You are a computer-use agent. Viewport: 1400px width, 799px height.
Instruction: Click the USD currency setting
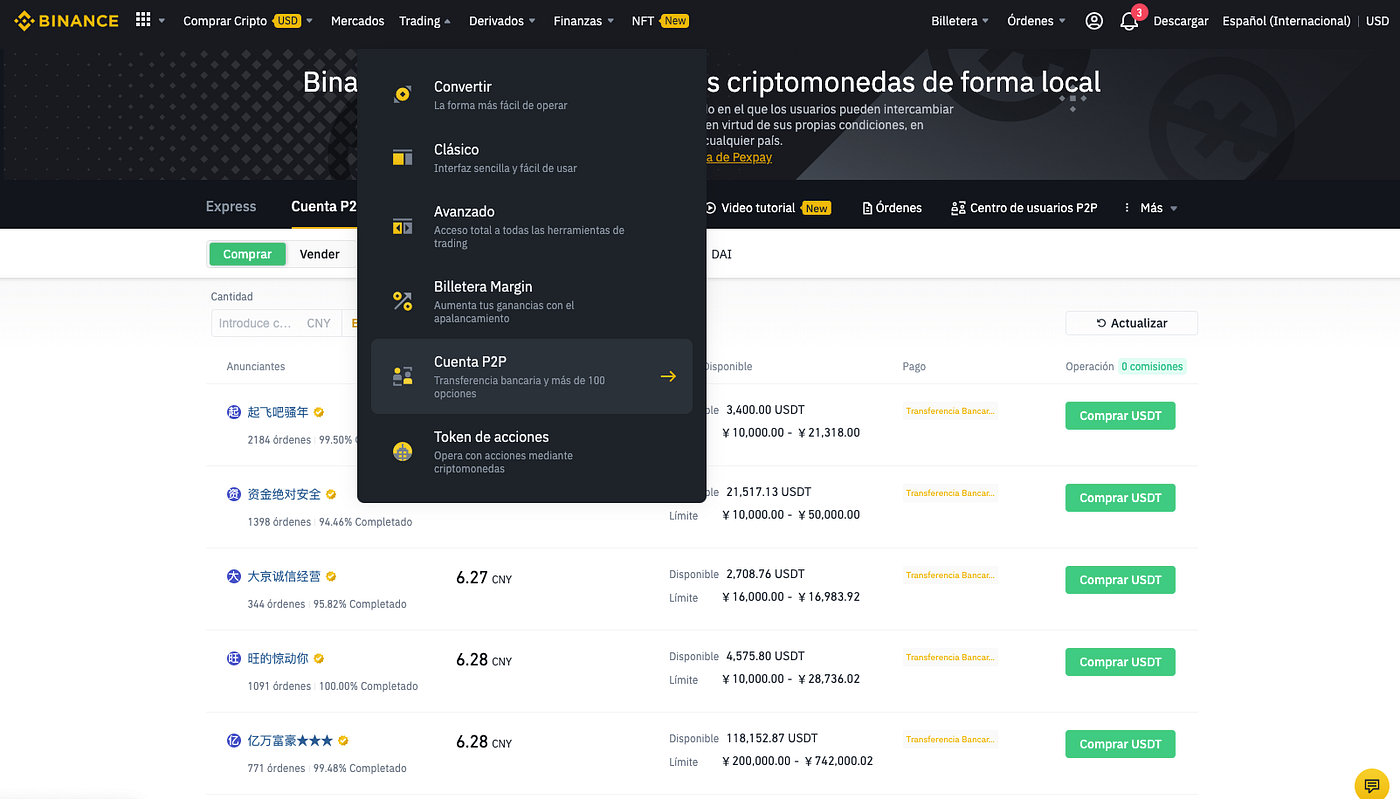[1377, 21]
